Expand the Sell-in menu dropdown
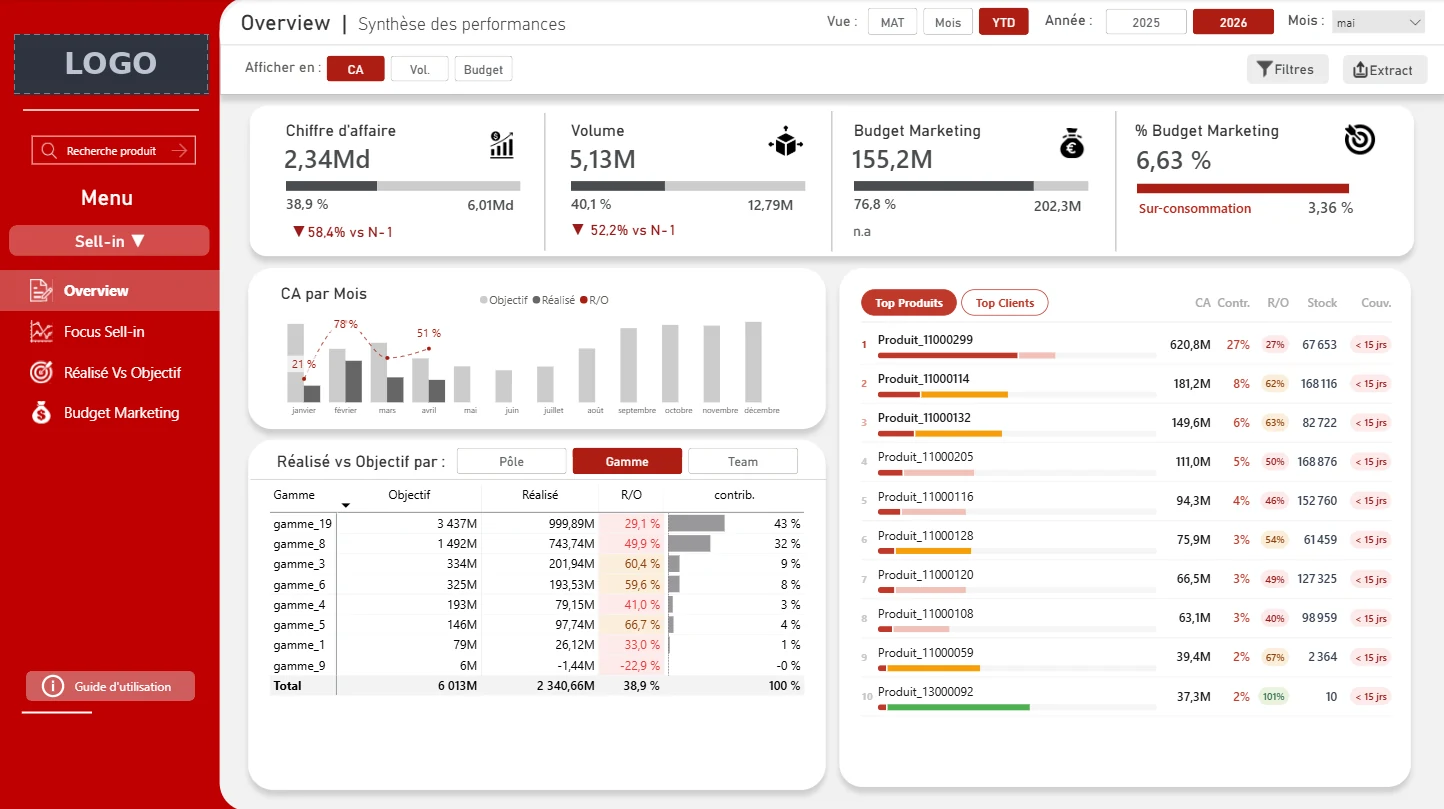Viewport: 1444px width, 809px height. 109,241
